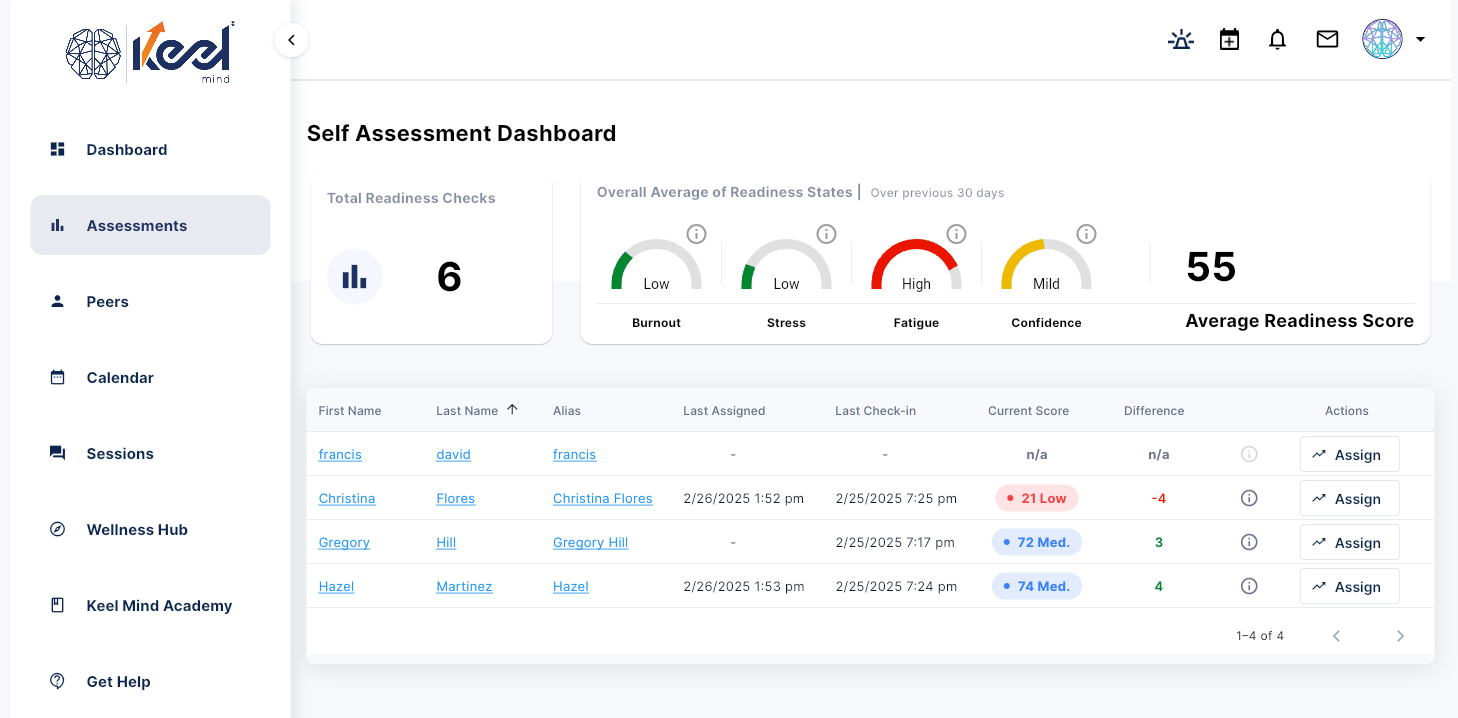Assign an assessment to Hazel Martinez
The height and width of the screenshot is (718, 1458).
click(x=1349, y=586)
